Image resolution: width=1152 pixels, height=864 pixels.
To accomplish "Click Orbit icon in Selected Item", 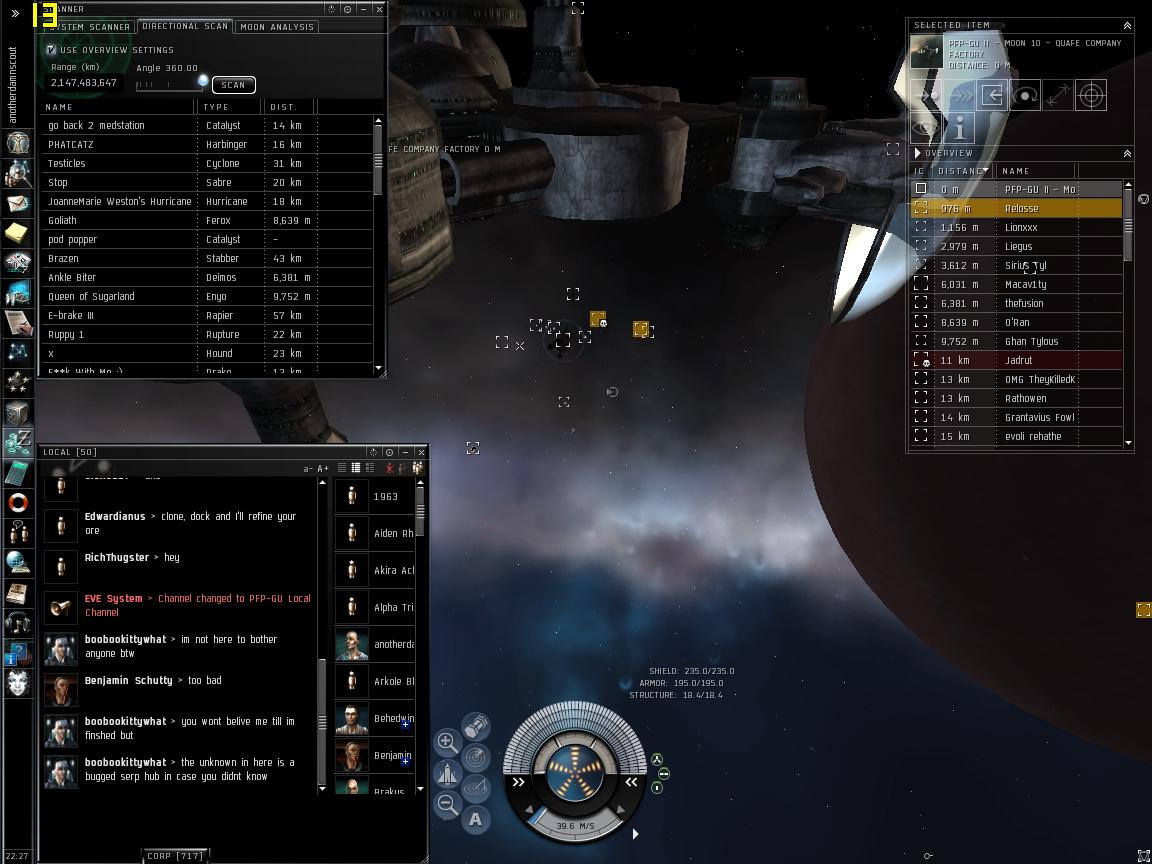I will coord(1025,96).
